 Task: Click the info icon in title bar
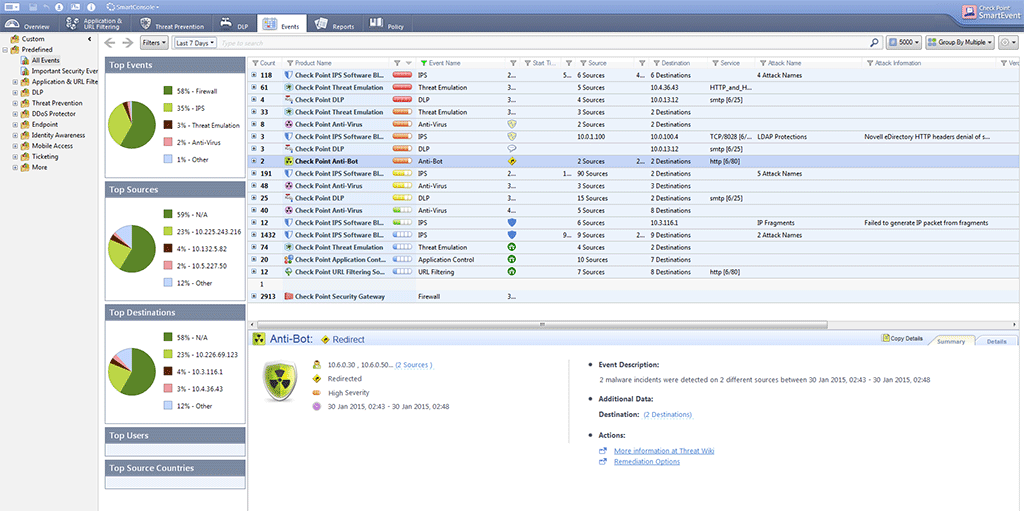[91, 6]
